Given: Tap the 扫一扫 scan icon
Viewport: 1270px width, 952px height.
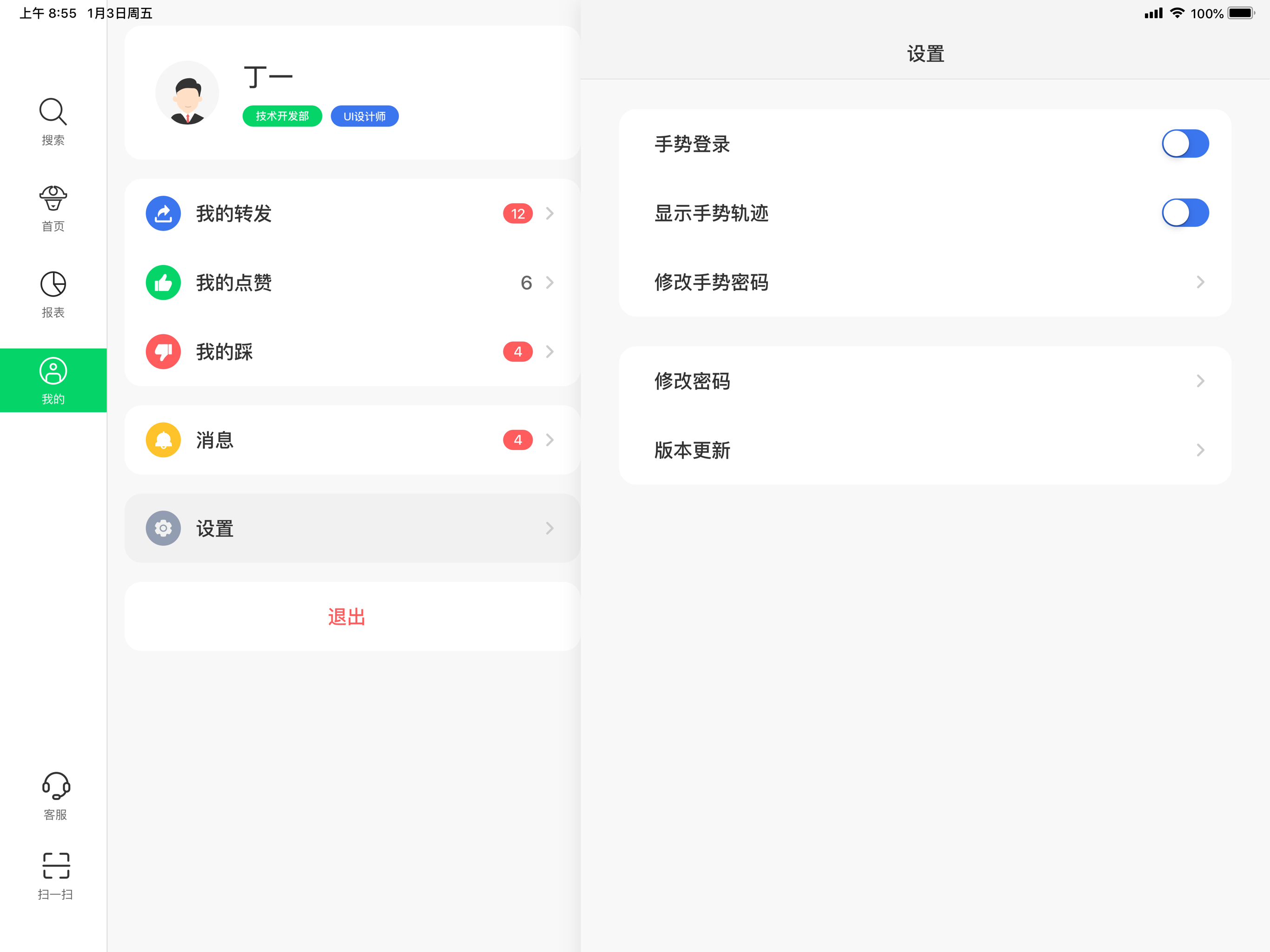Looking at the screenshot, I should (56, 866).
